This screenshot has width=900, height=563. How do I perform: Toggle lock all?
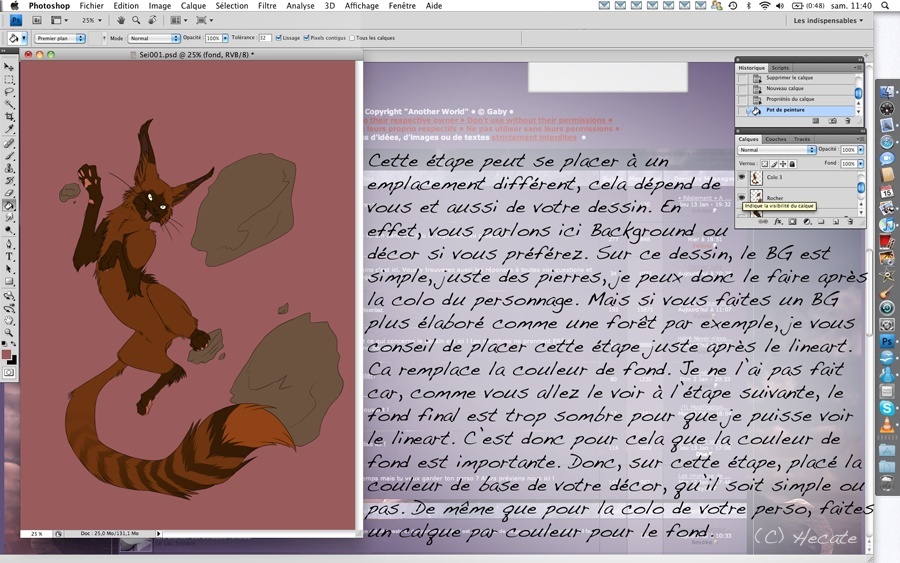pyautogui.click(x=792, y=164)
